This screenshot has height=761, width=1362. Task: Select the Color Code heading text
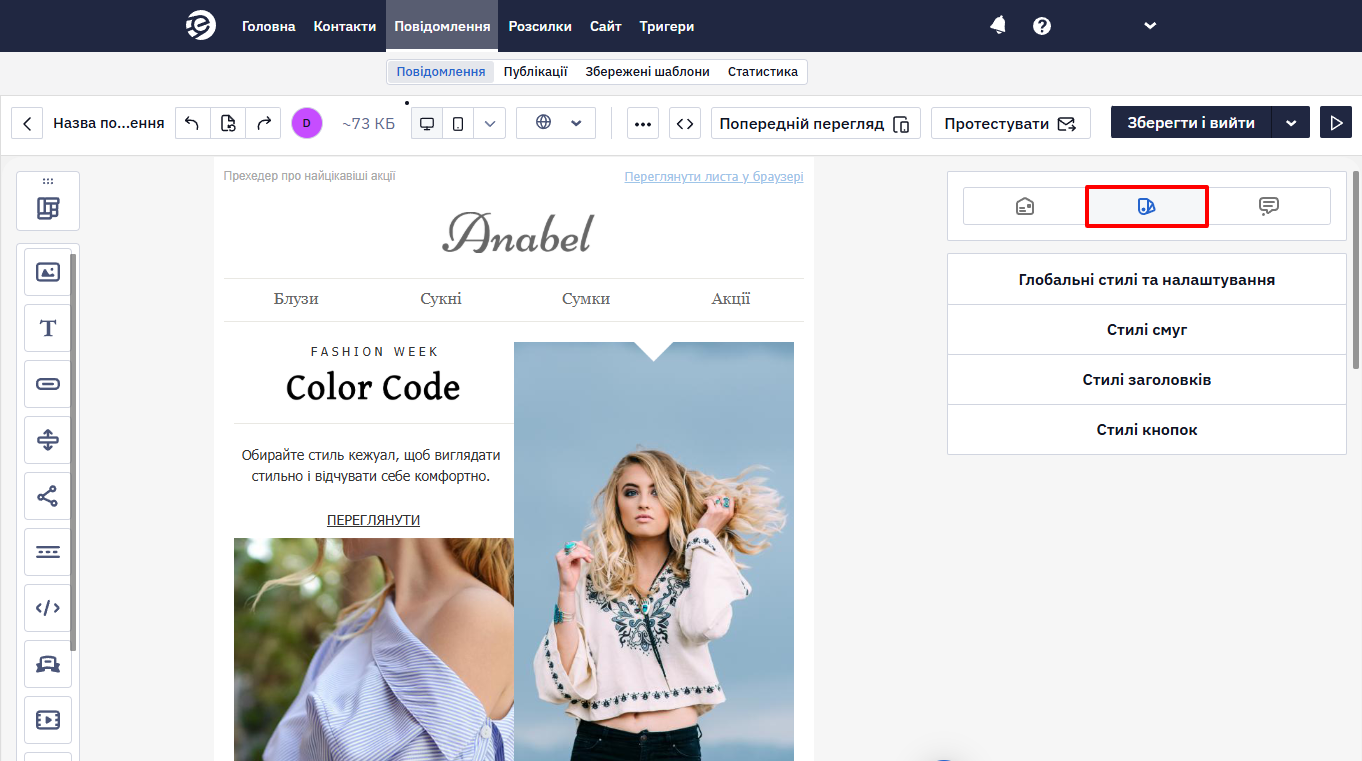373,387
